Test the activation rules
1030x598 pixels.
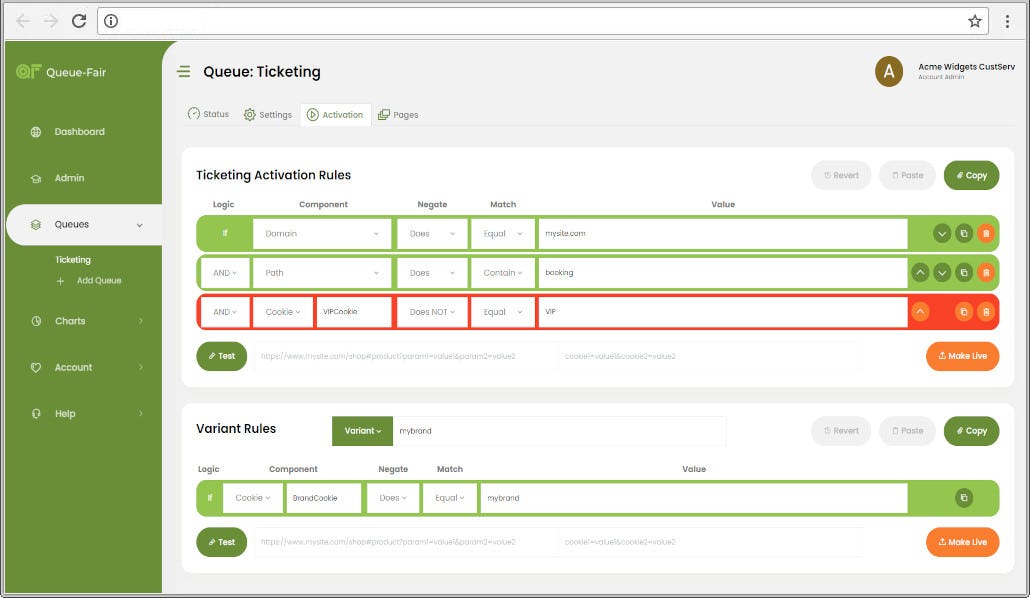pyautogui.click(x=221, y=356)
